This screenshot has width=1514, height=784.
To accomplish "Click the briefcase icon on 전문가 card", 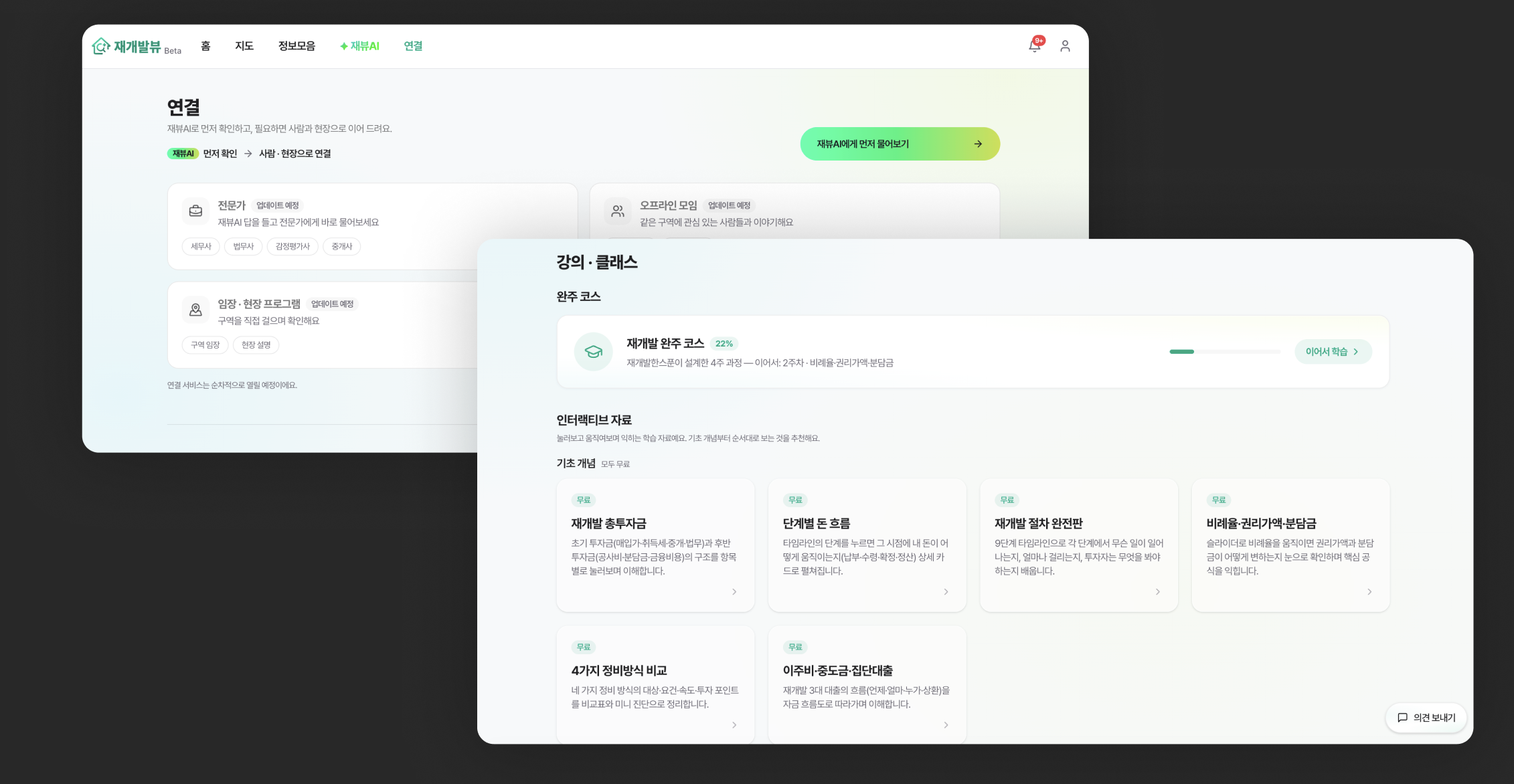I will tap(195, 211).
